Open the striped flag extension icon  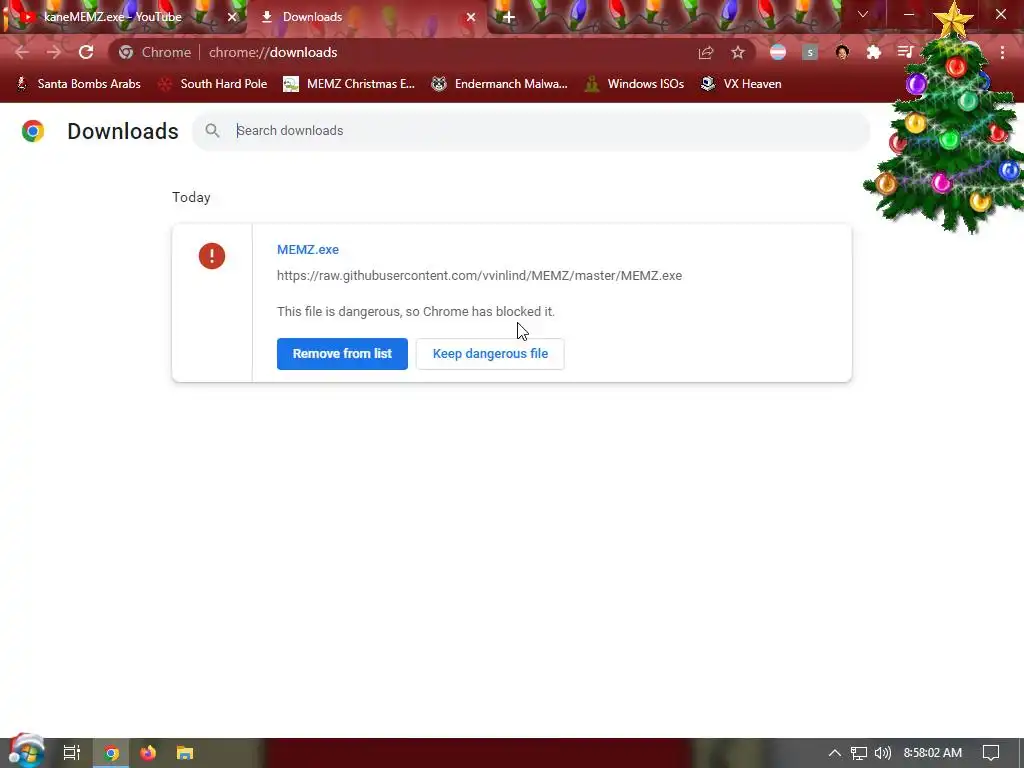pos(778,52)
